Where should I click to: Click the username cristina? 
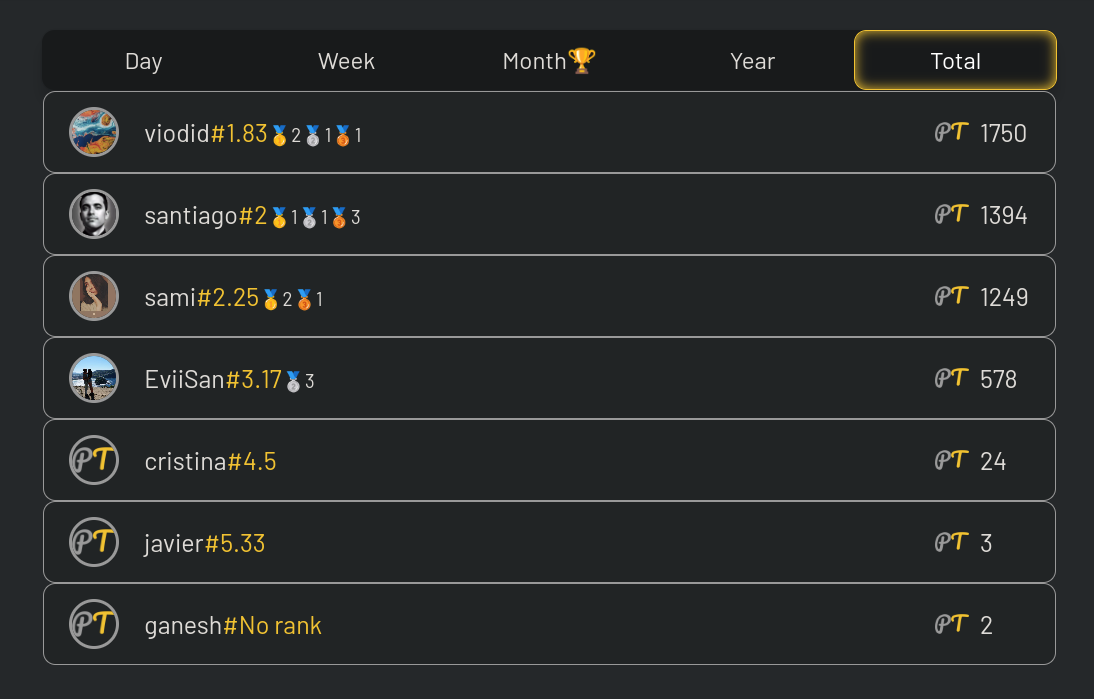point(185,461)
